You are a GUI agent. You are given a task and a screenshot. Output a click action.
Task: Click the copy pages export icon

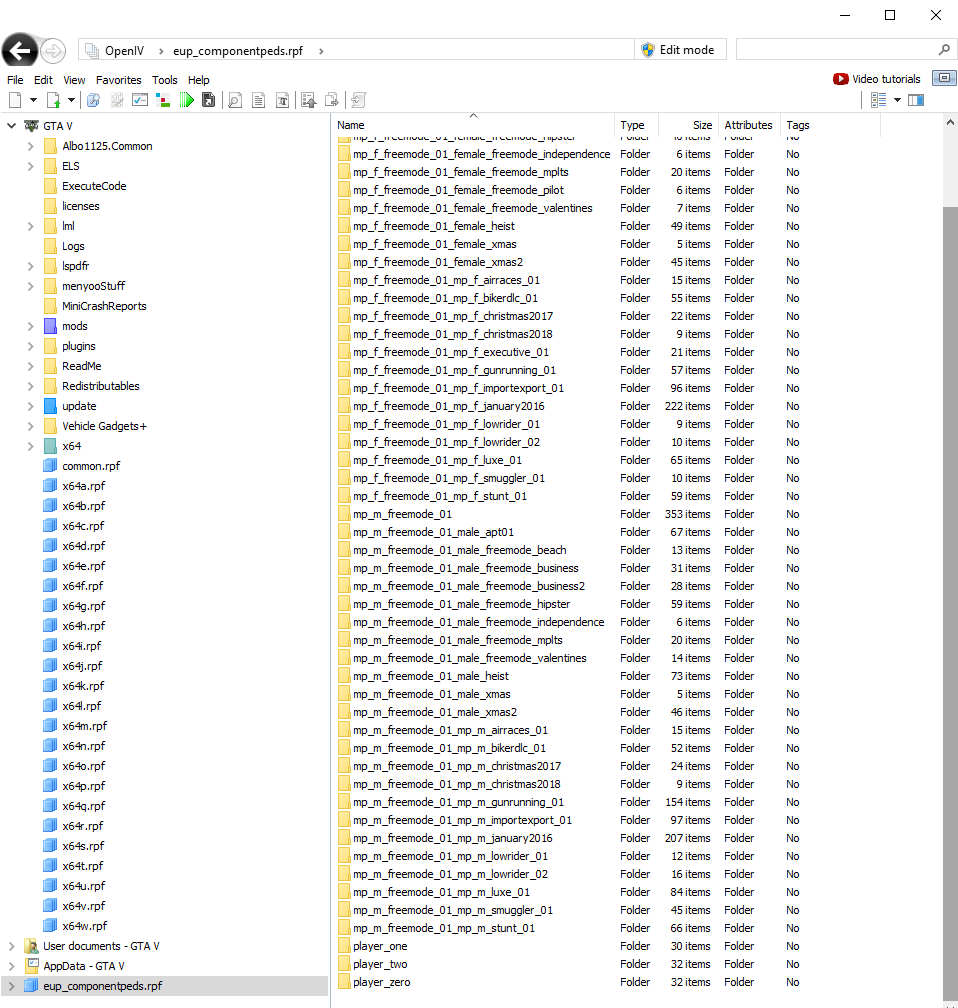click(x=332, y=100)
